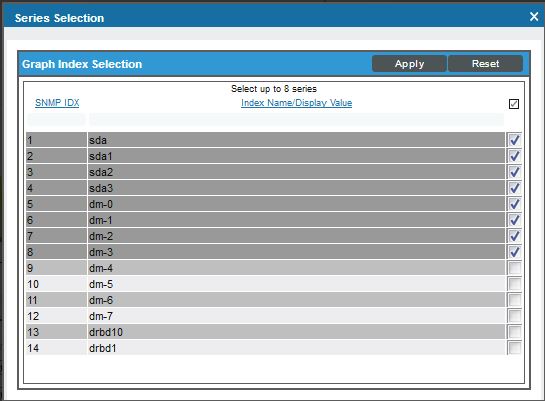
Task: Select the 'dm-0' name cell
Action: click(x=296, y=204)
